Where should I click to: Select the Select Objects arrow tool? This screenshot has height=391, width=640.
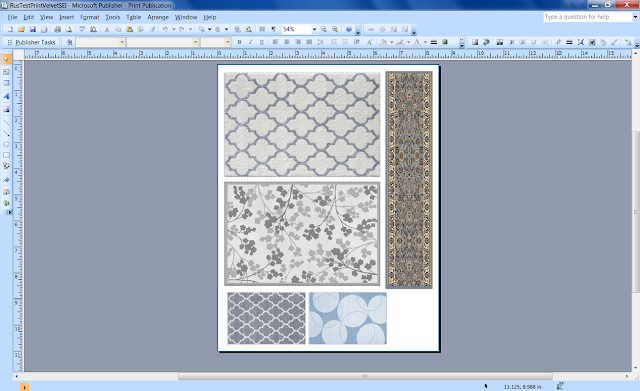point(6,60)
